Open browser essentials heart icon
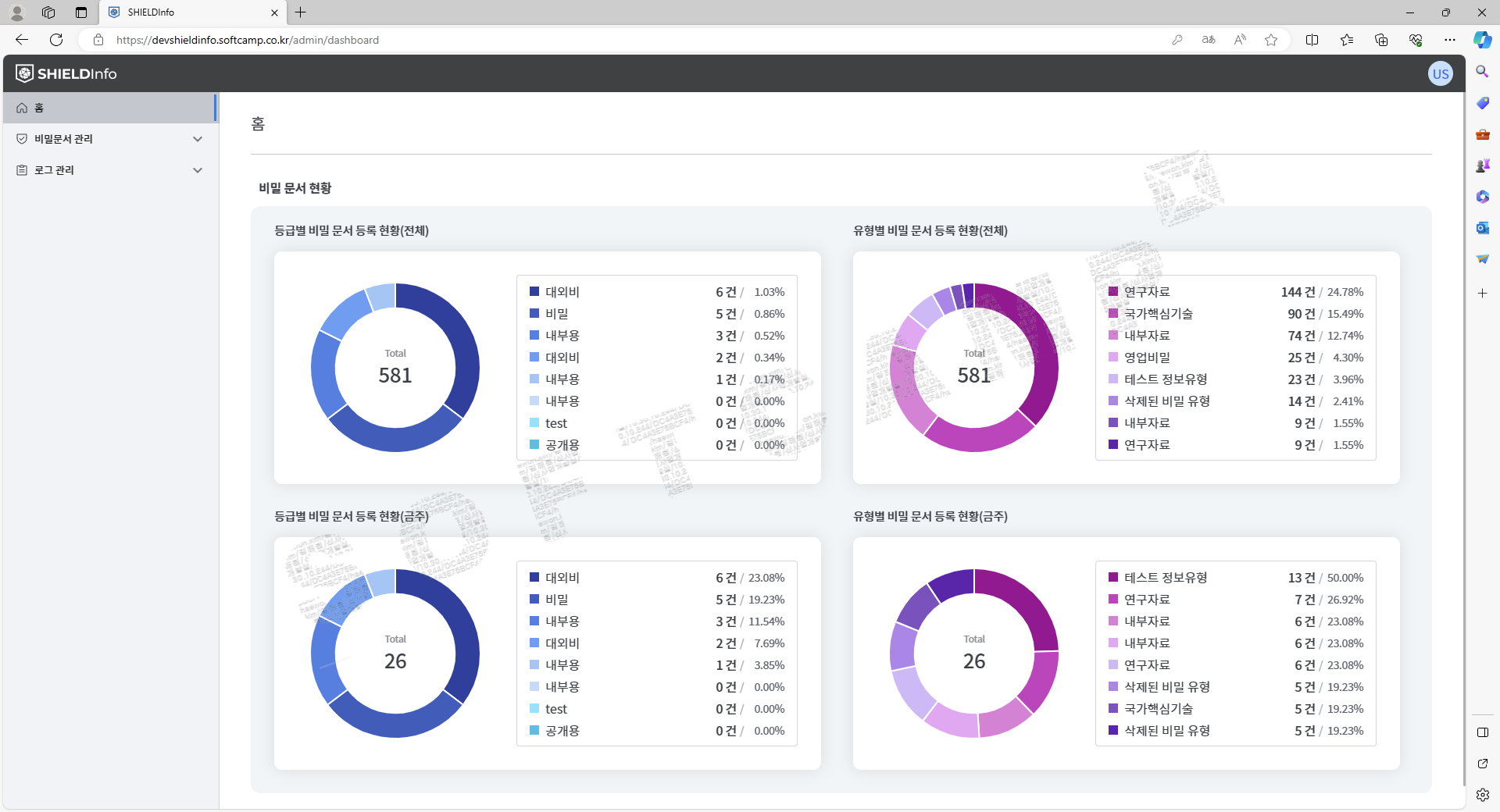1500x812 pixels. point(1416,40)
